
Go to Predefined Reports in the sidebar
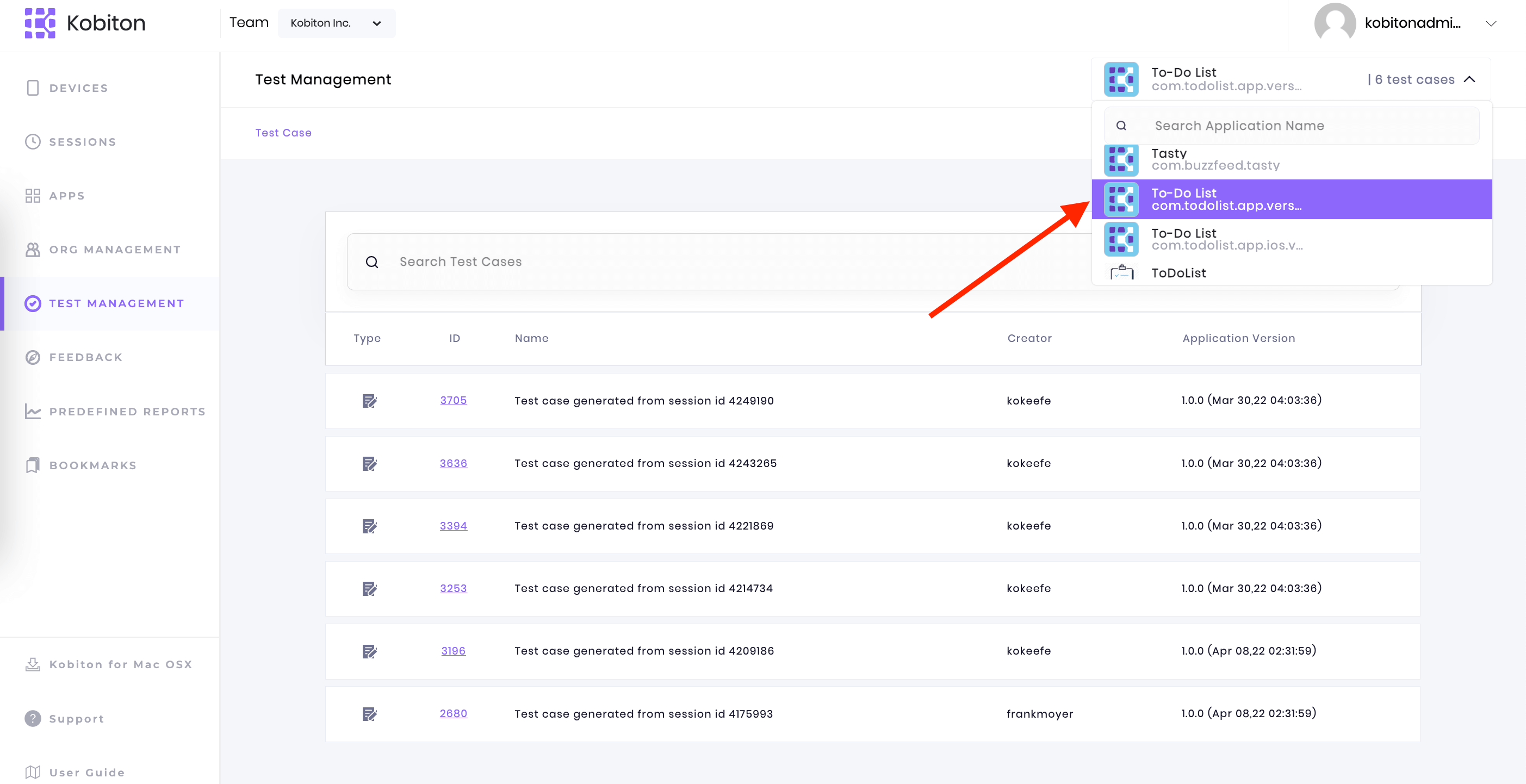tap(127, 411)
